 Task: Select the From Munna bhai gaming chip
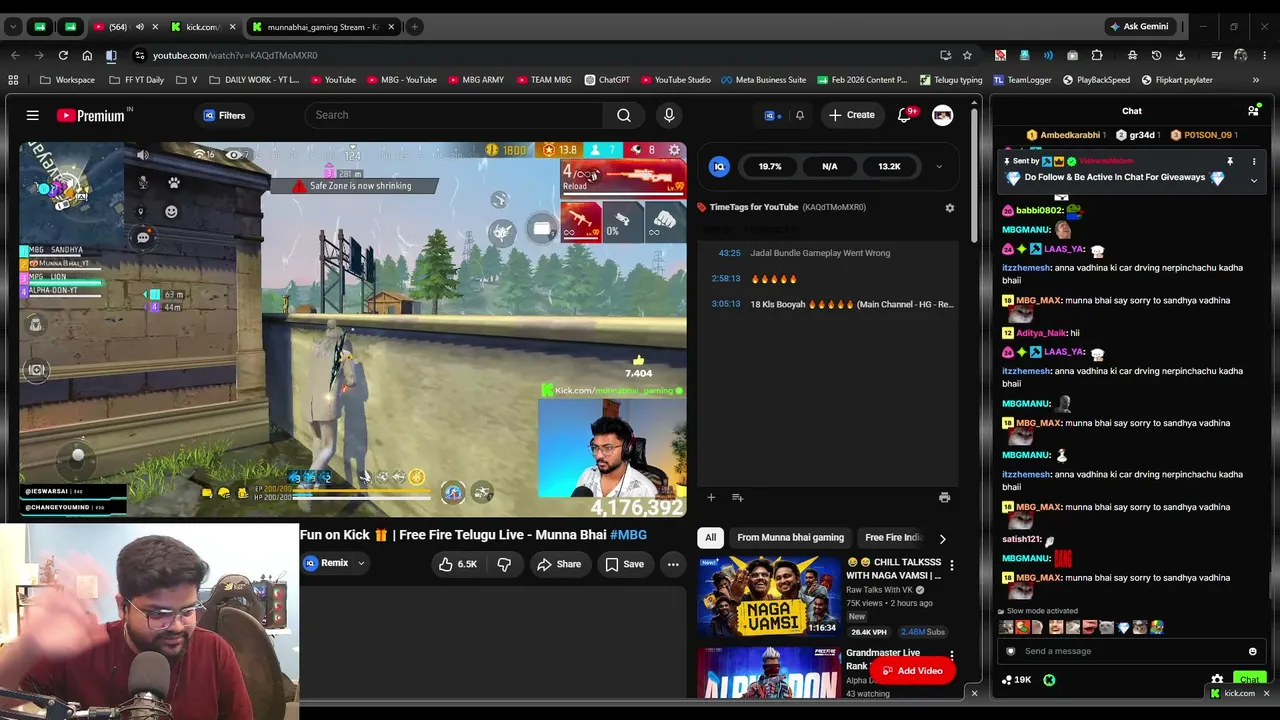coord(790,538)
